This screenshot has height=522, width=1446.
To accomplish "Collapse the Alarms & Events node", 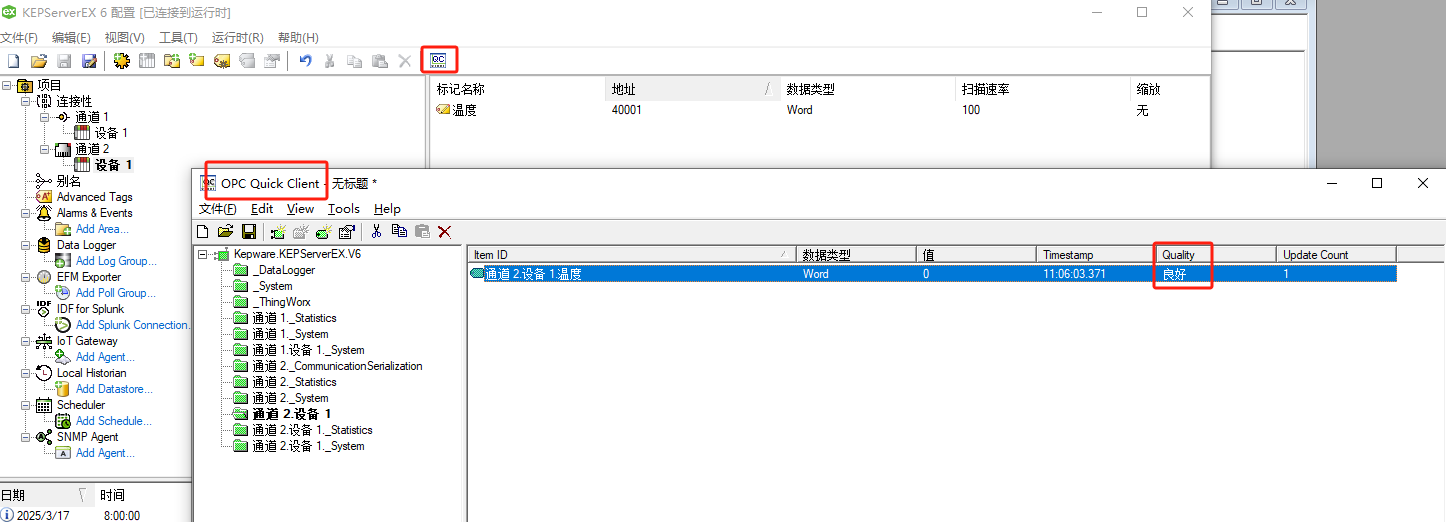I will 25,213.
